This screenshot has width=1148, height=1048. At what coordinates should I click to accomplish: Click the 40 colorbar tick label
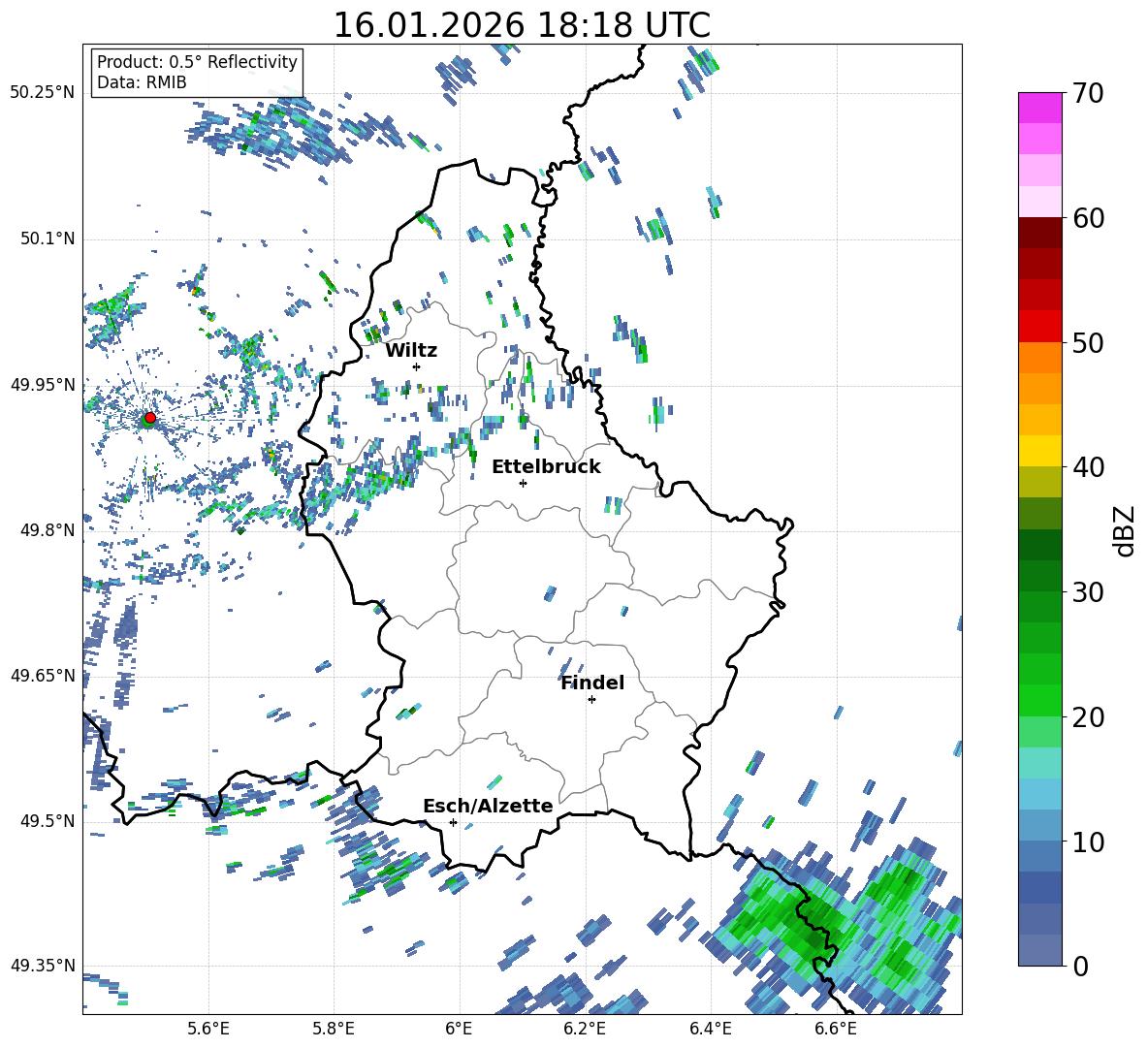1088,467
